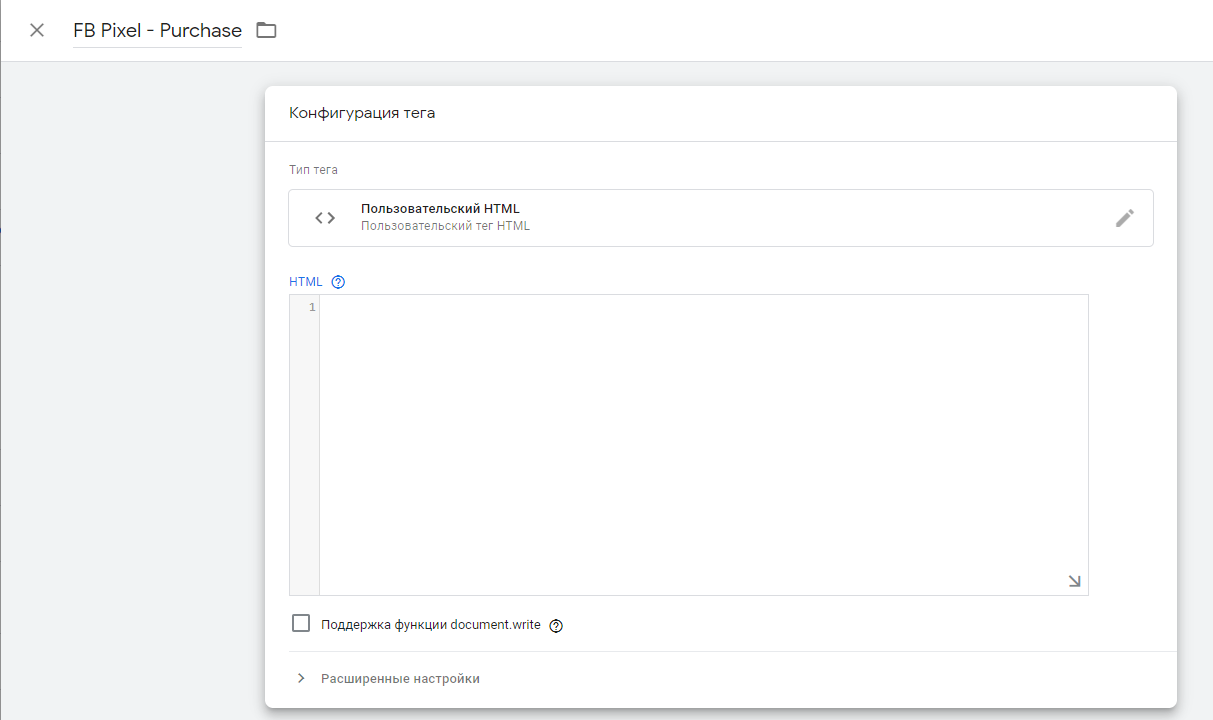Click line number 1 in editor gutter
The image size is (1213, 720).
pyautogui.click(x=311, y=307)
